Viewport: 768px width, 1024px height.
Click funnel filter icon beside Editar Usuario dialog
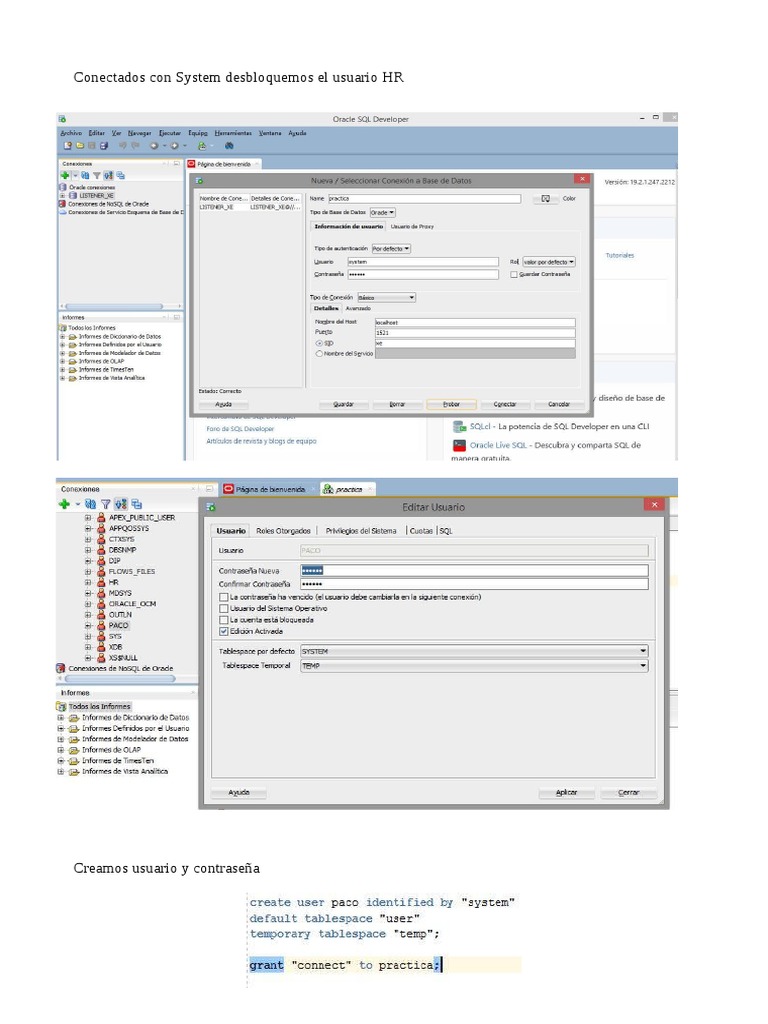[106, 504]
